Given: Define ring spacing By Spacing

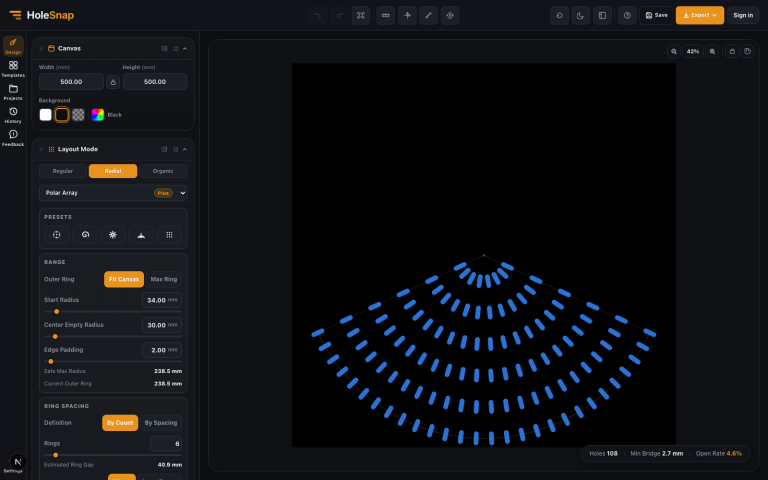Looking at the screenshot, I should point(161,423).
